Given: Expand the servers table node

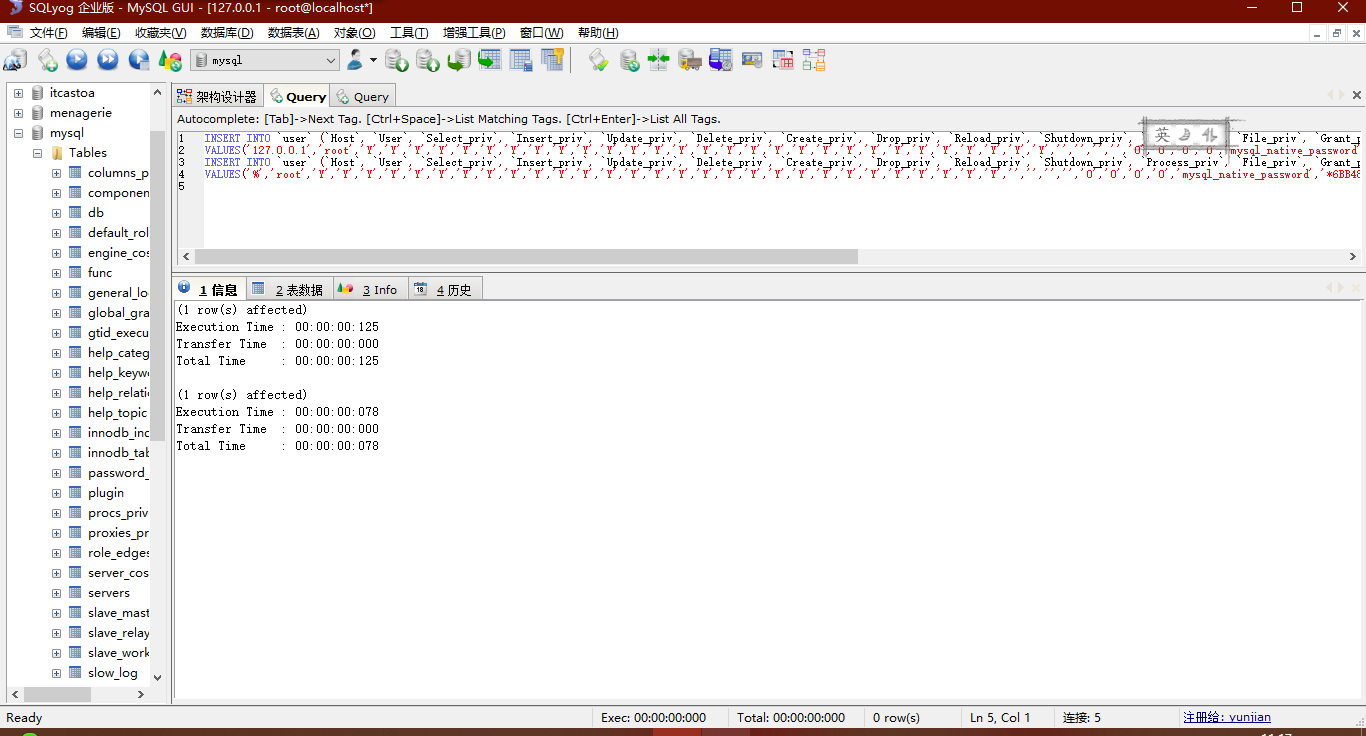Looking at the screenshot, I should click(x=56, y=593).
